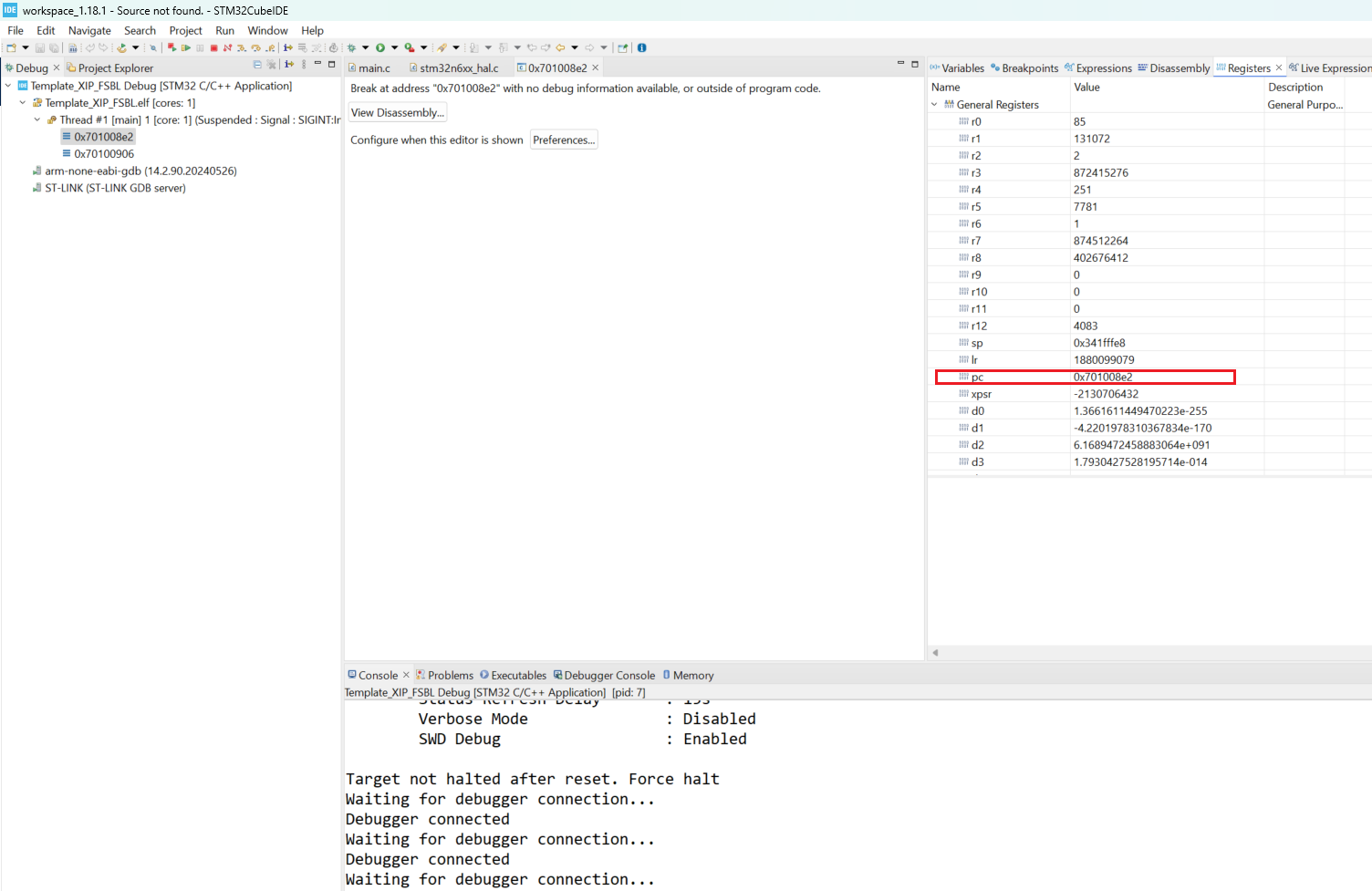Open the Live Expressions tab
This screenshot has width=1372, height=891.
1330,68
